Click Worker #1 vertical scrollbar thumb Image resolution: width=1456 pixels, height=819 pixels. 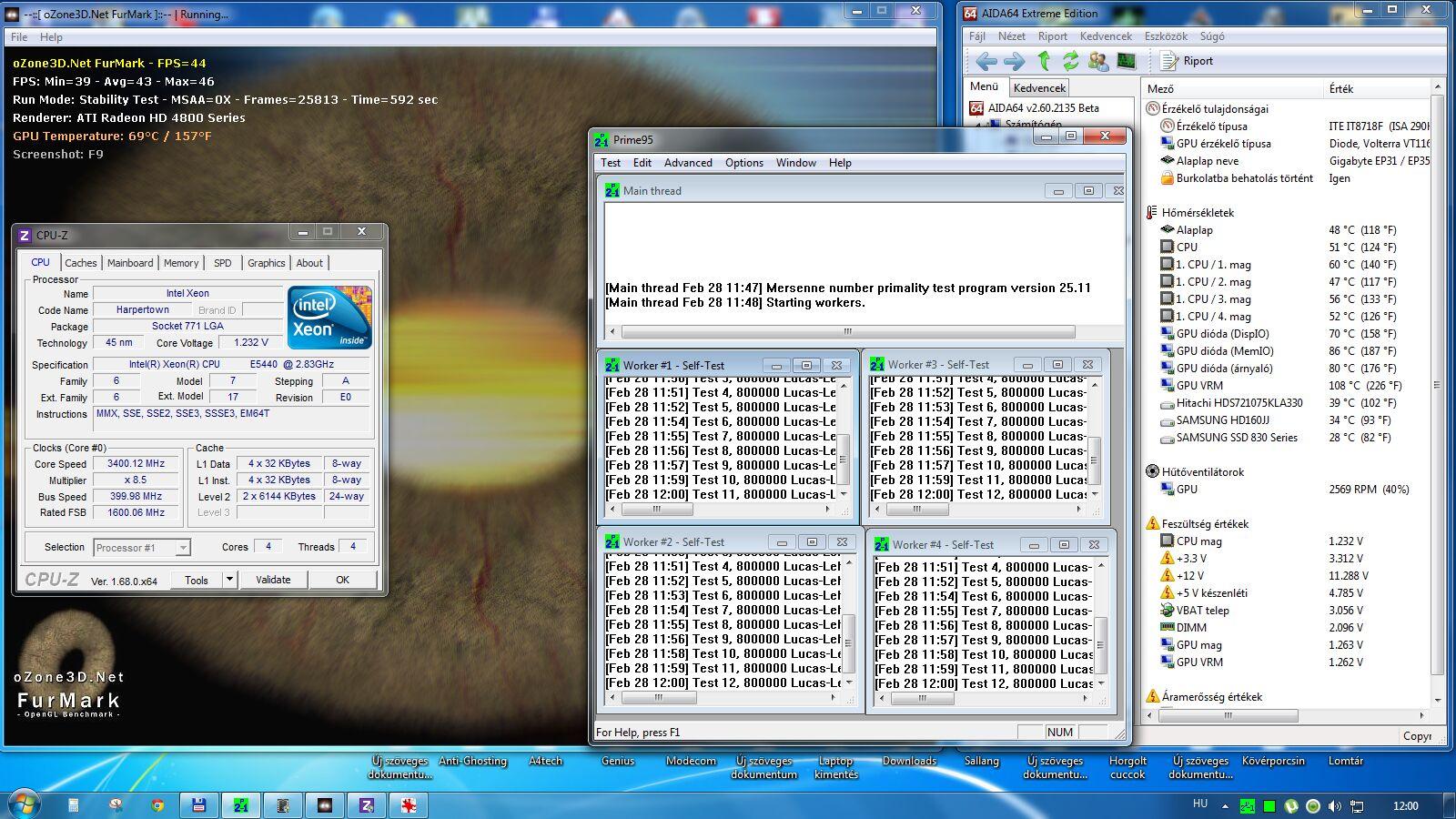coord(844,459)
